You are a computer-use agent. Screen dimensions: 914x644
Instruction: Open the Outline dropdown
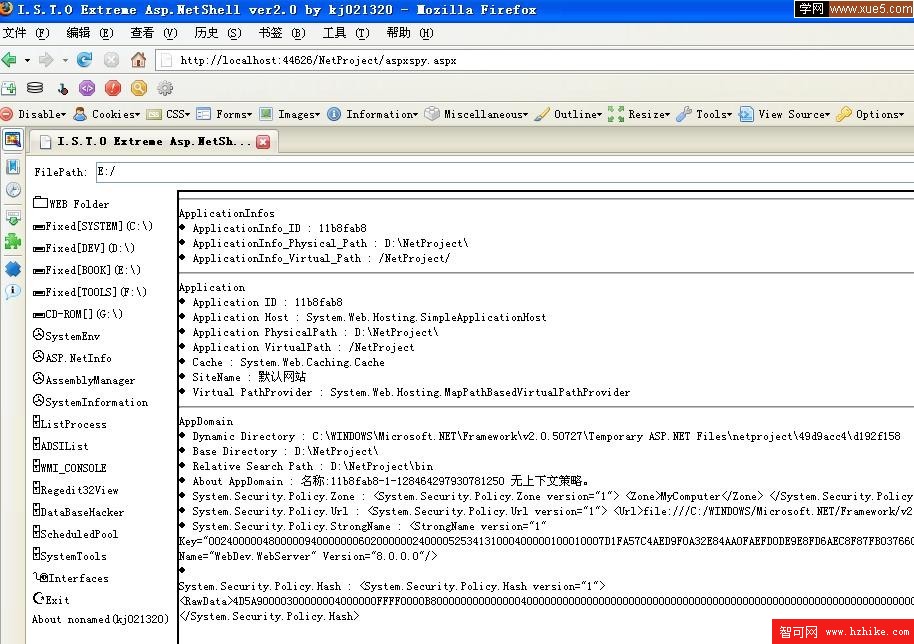tap(569, 114)
